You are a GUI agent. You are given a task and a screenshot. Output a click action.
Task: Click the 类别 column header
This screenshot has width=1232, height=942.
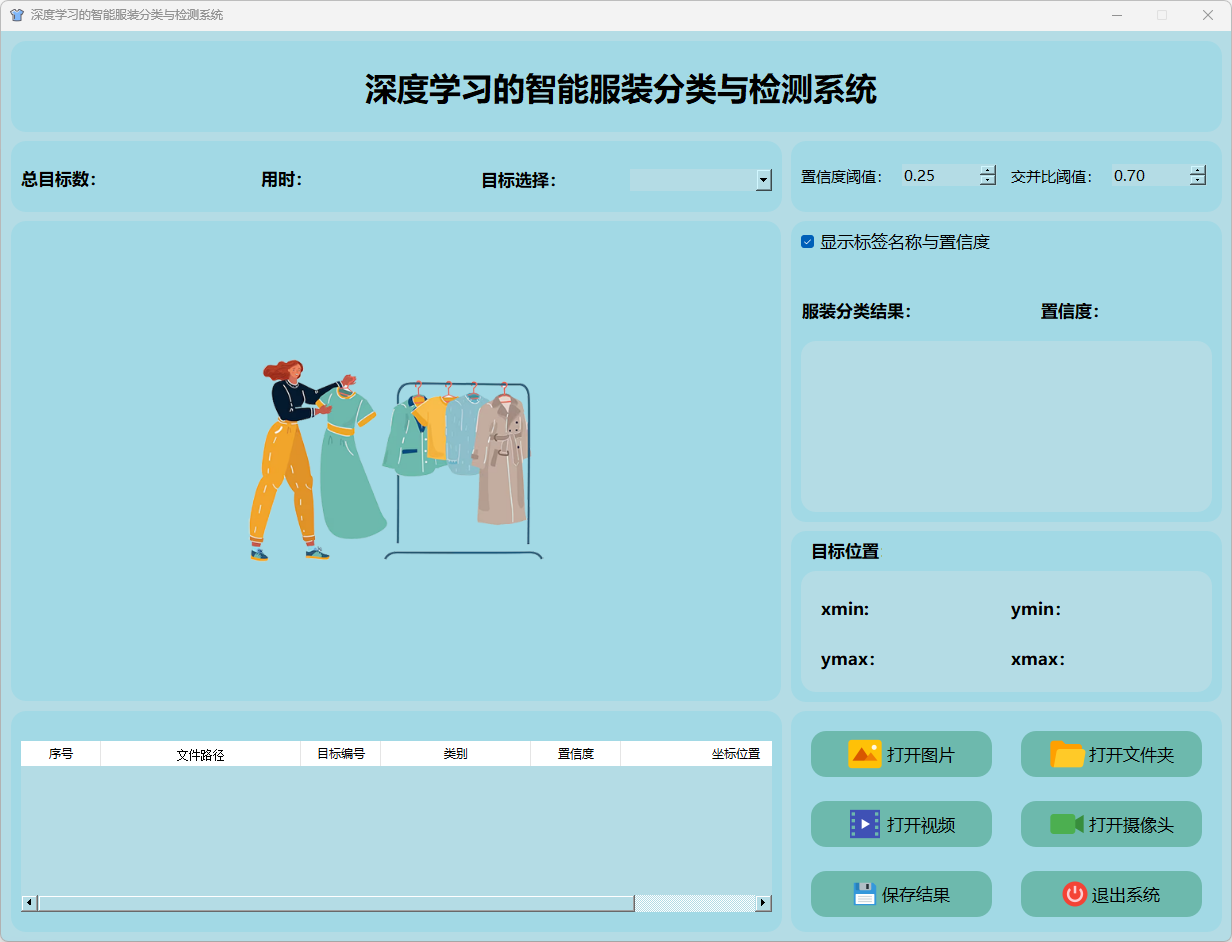pos(455,754)
